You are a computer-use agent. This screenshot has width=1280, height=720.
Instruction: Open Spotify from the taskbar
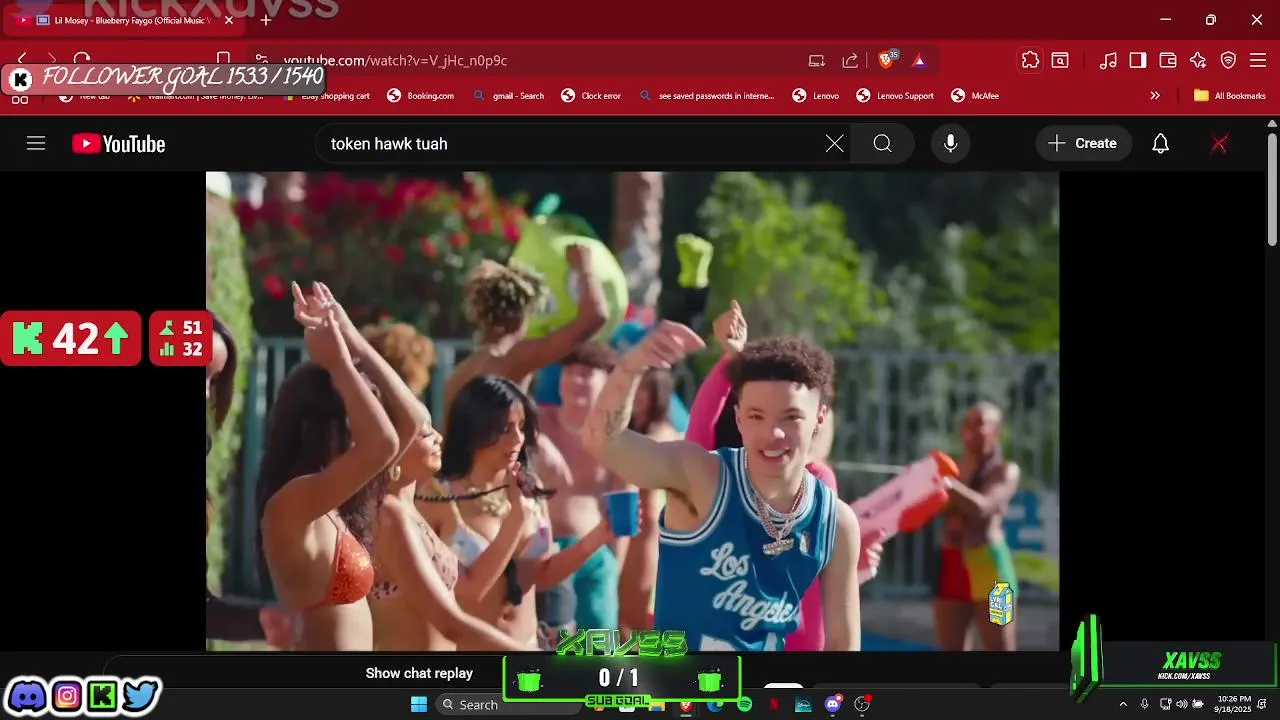744,705
